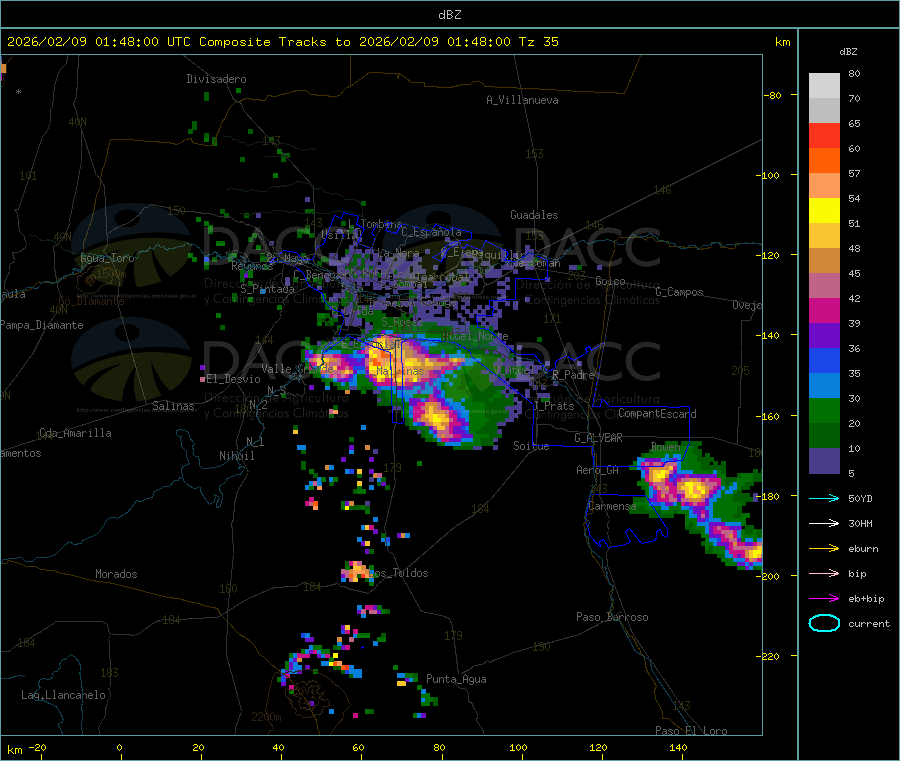Screen dimensions: 900x761
Task: Click the '-80' km tick on right axis
Action: pos(773,95)
